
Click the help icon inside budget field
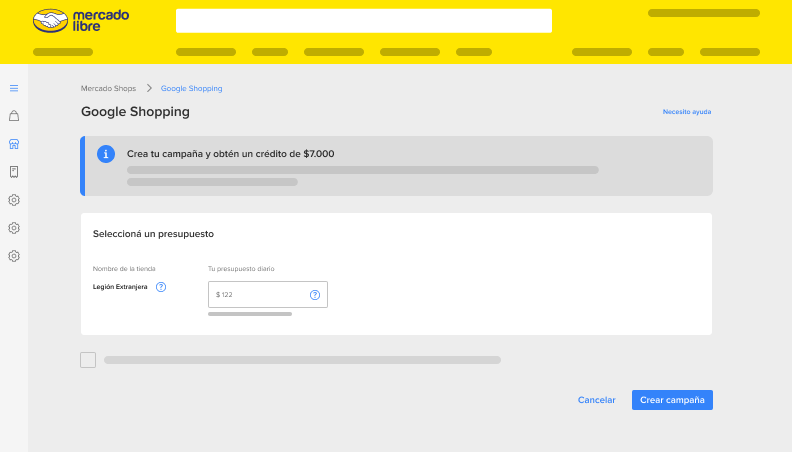(x=315, y=295)
